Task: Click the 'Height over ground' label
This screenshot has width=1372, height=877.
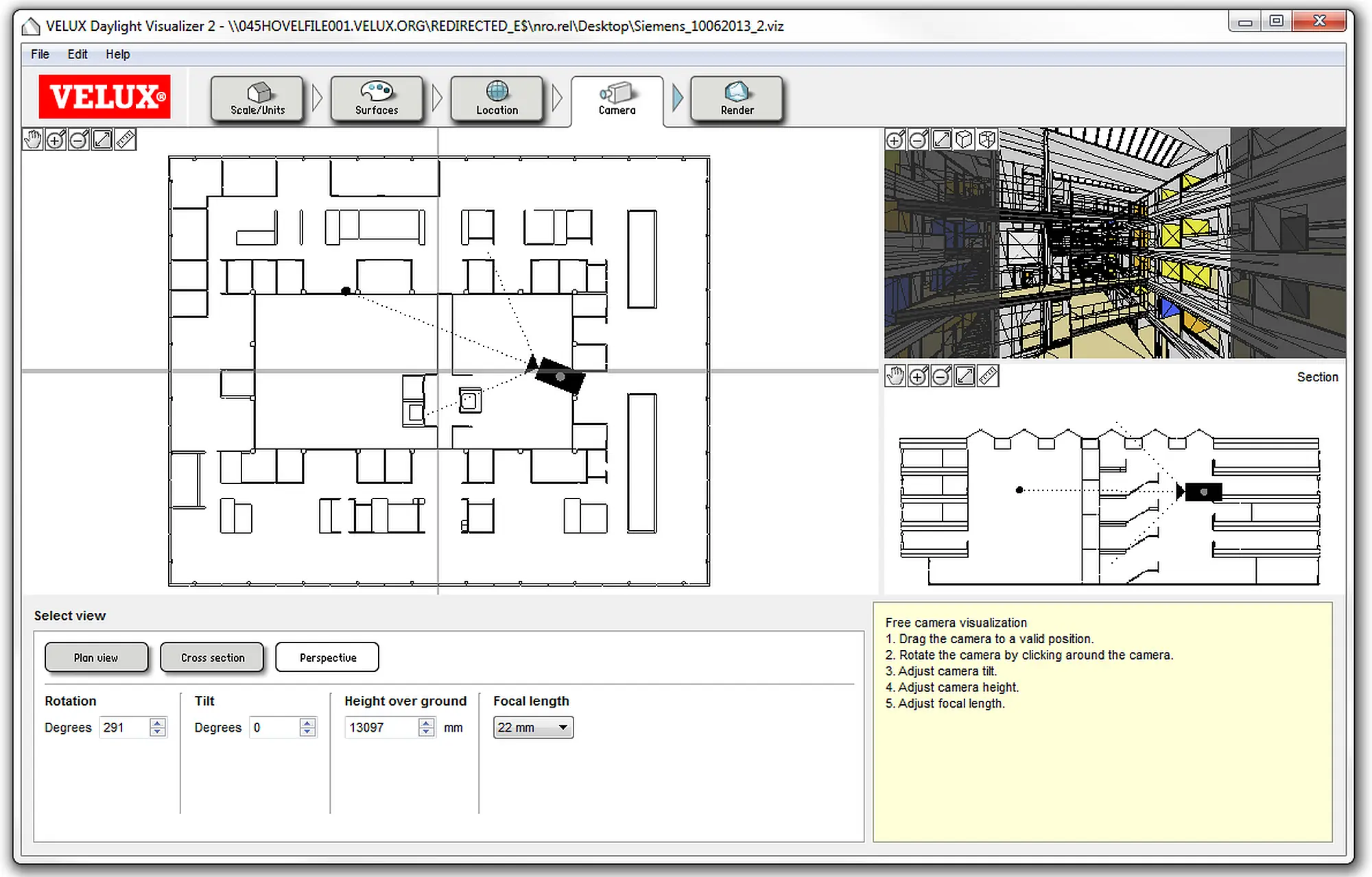Action: [x=405, y=701]
